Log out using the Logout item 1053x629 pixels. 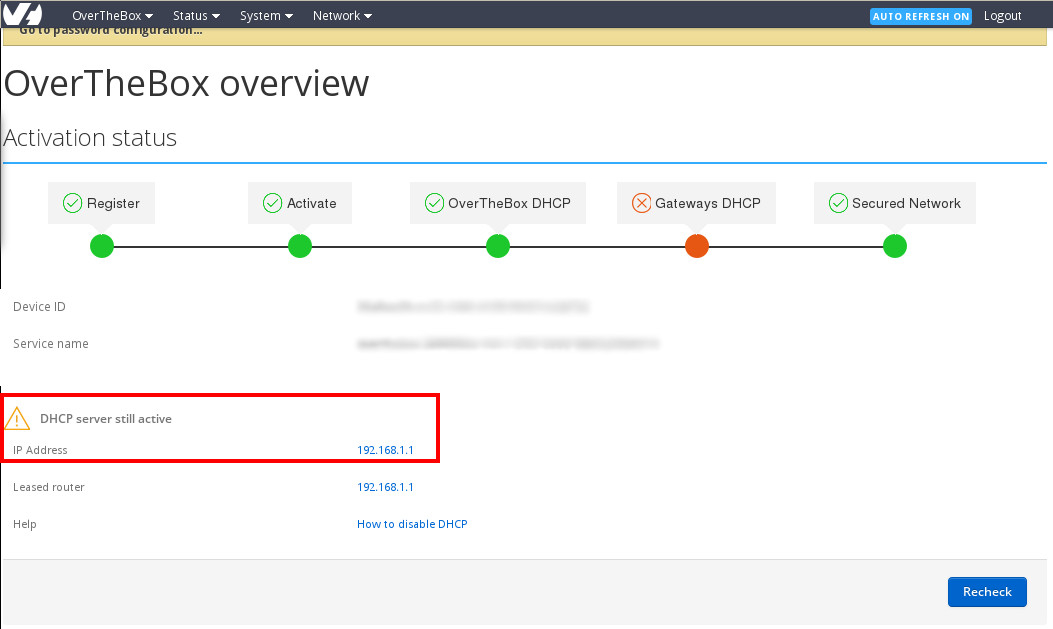(1002, 16)
